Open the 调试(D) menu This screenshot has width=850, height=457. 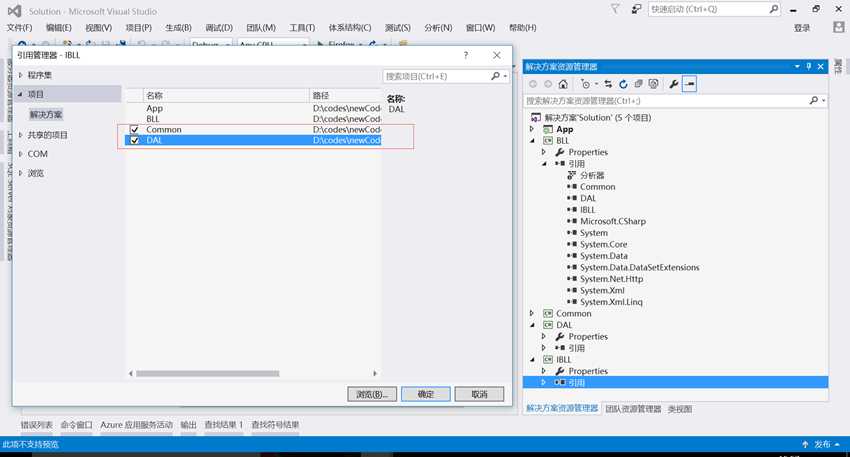219,28
